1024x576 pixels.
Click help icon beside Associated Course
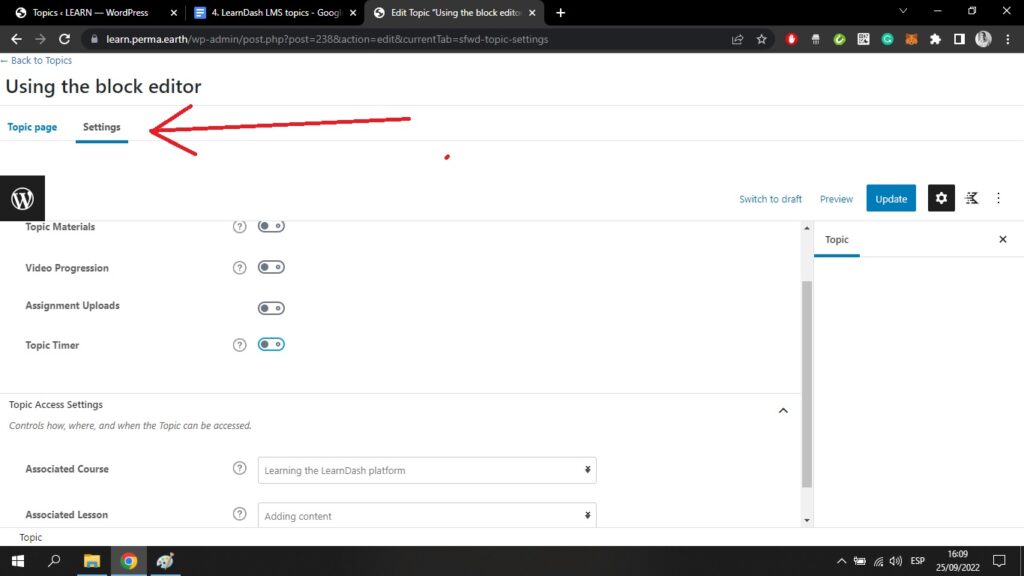(x=239, y=469)
